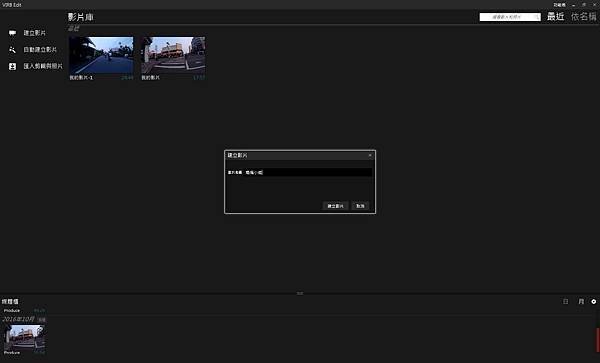The height and width of the screenshot is (363, 600).
Task: Open the 功能表 menu in title bar
Action: tap(559, 5)
